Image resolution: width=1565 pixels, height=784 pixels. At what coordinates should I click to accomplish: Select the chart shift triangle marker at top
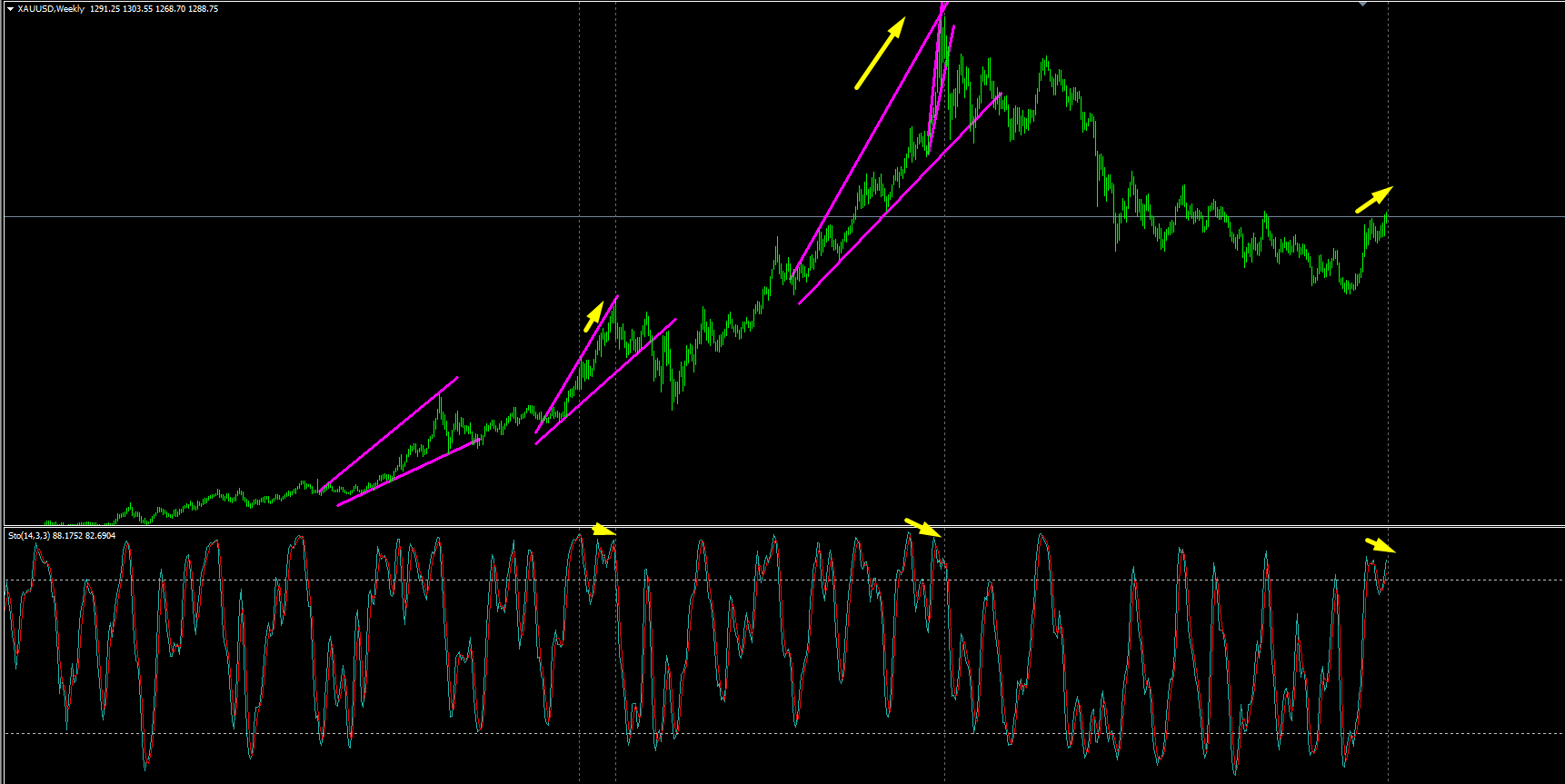click(1362, 4)
